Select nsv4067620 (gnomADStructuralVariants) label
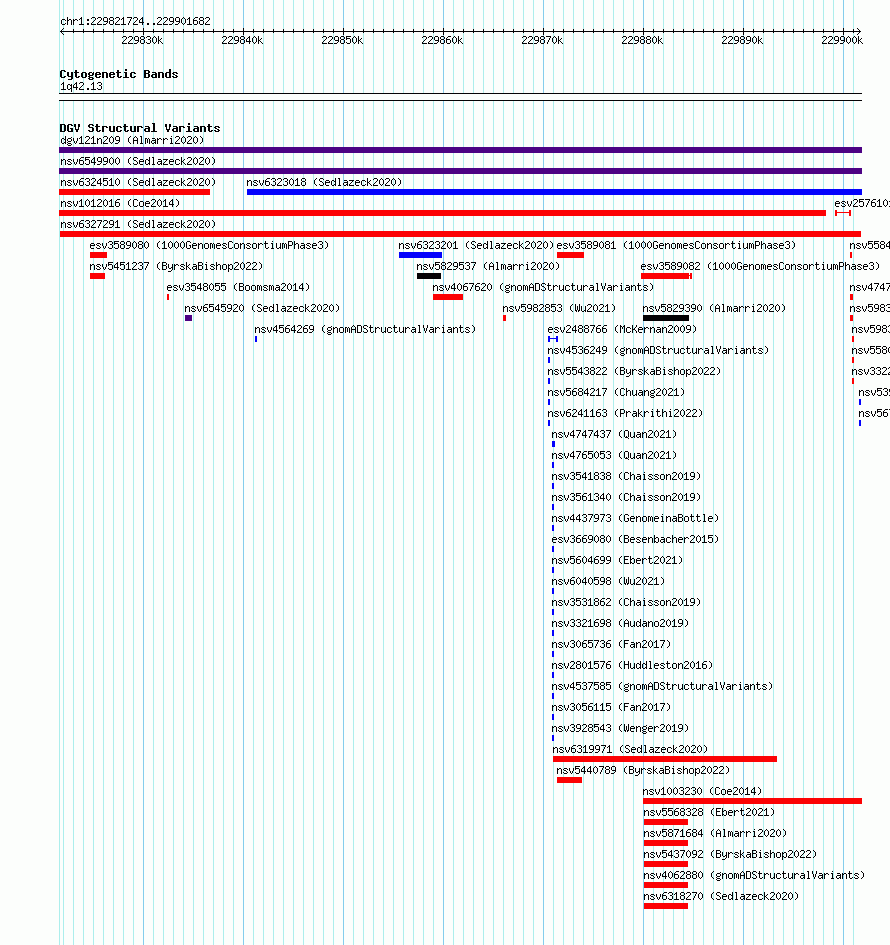Viewport: 890px width, 945px height. (x=543, y=288)
